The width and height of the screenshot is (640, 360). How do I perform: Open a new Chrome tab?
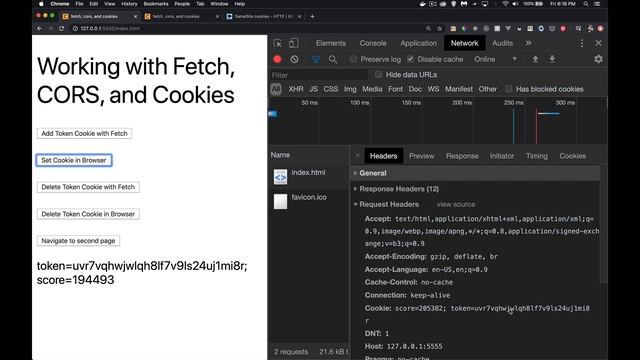pyautogui.click(x=312, y=16)
